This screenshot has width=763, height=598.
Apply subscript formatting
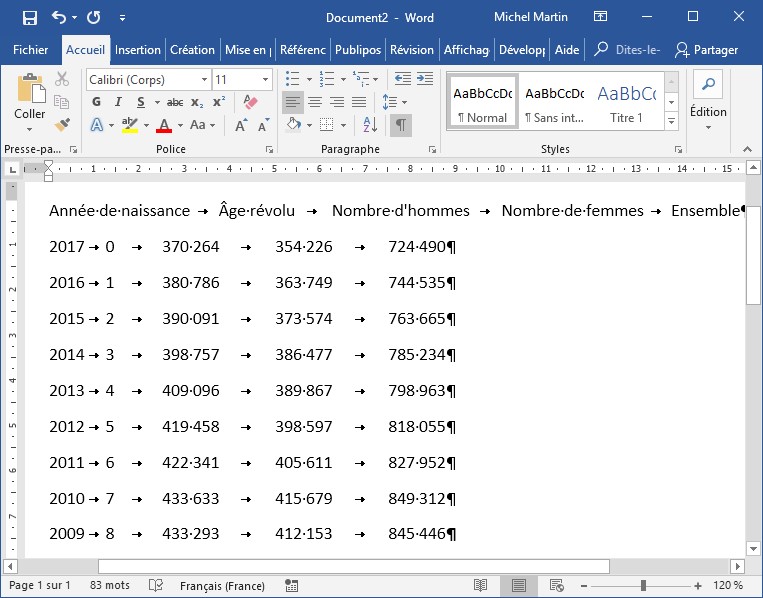[198, 102]
